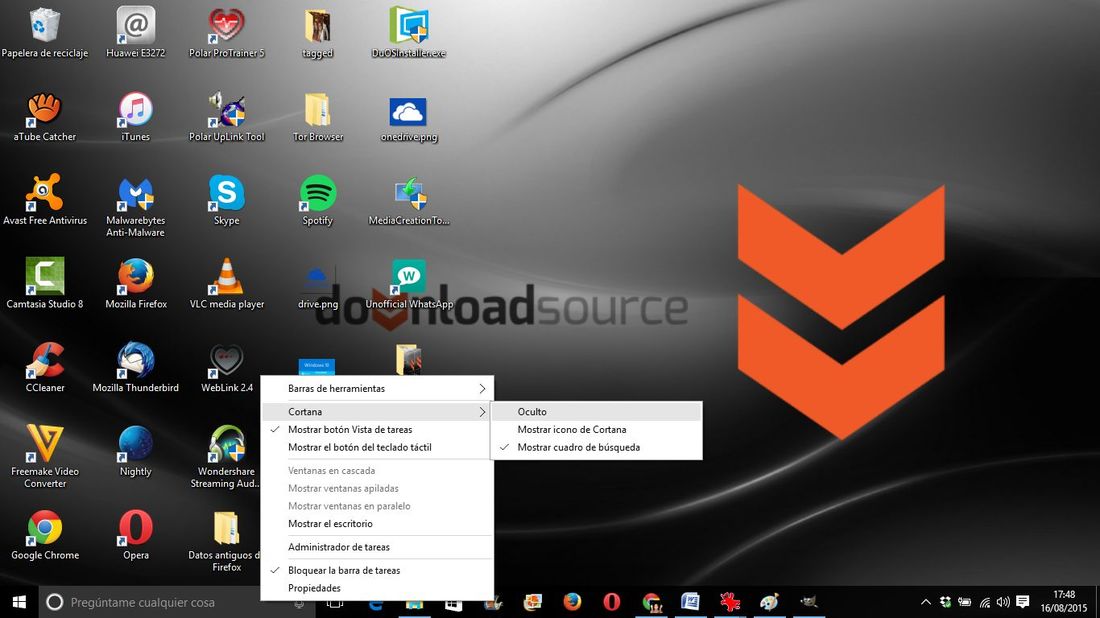Select the Avast Free Antivirus shortcut
1100x618 pixels.
click(x=44, y=200)
